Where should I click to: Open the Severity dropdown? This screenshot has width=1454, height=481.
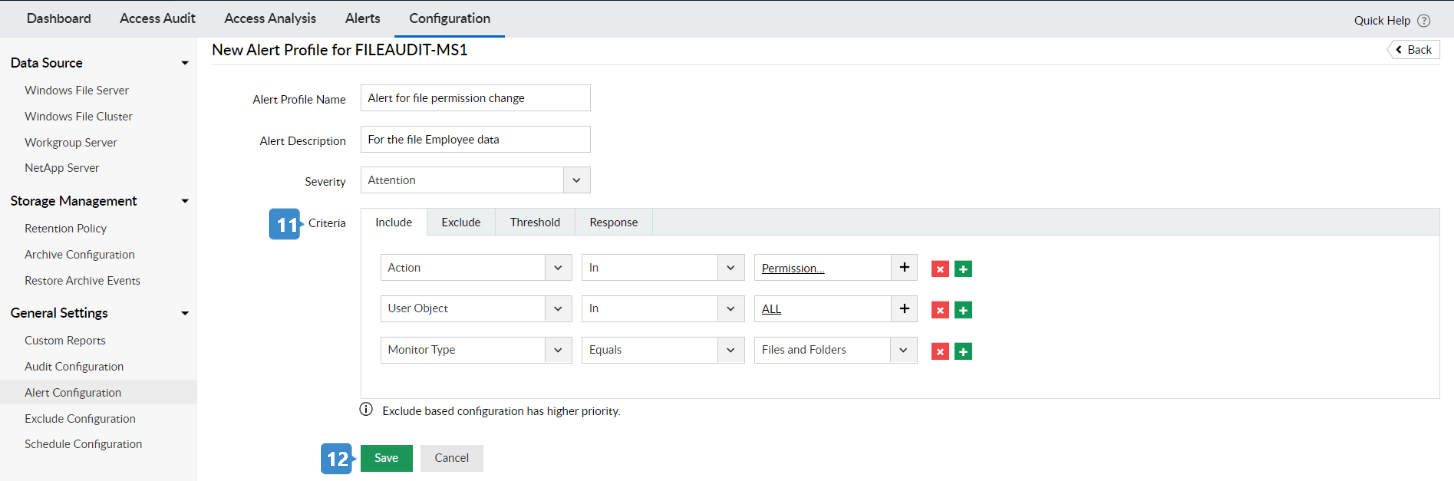click(577, 180)
